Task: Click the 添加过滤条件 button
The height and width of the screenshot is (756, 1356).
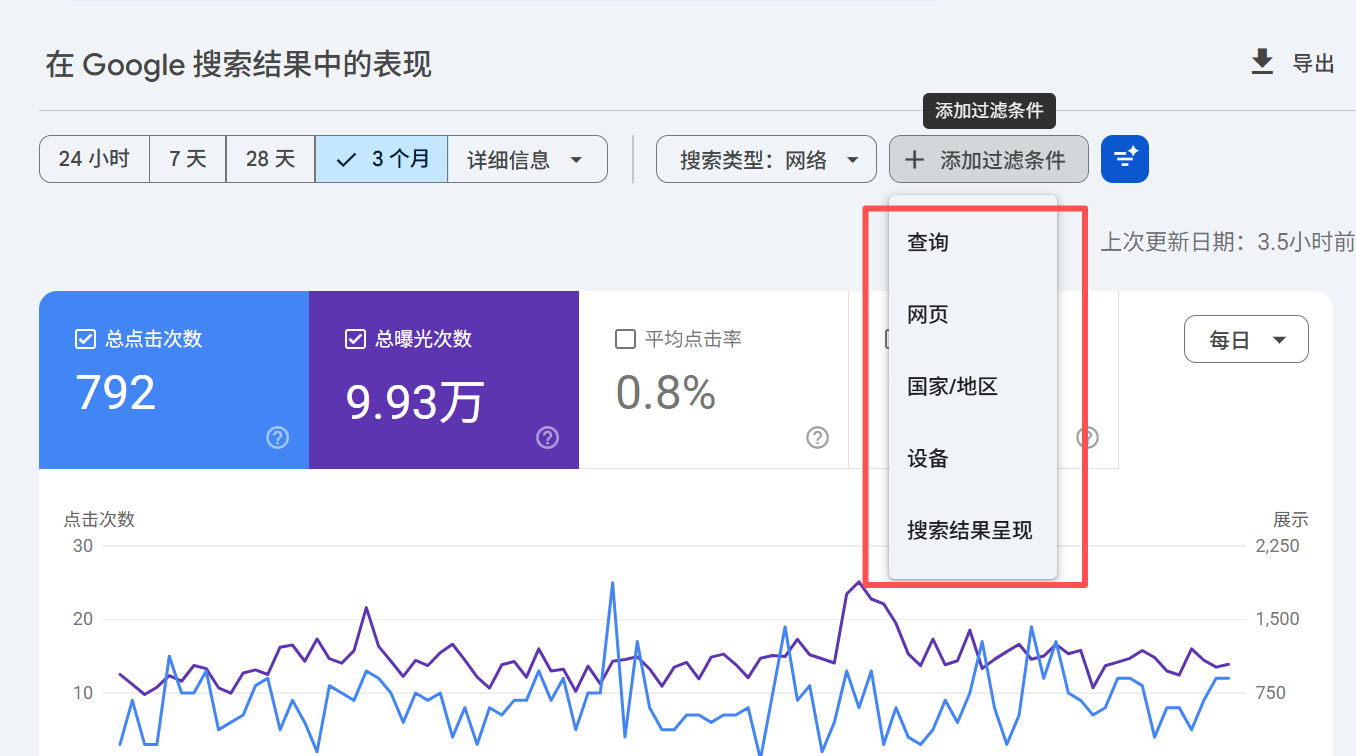Action: (x=988, y=159)
